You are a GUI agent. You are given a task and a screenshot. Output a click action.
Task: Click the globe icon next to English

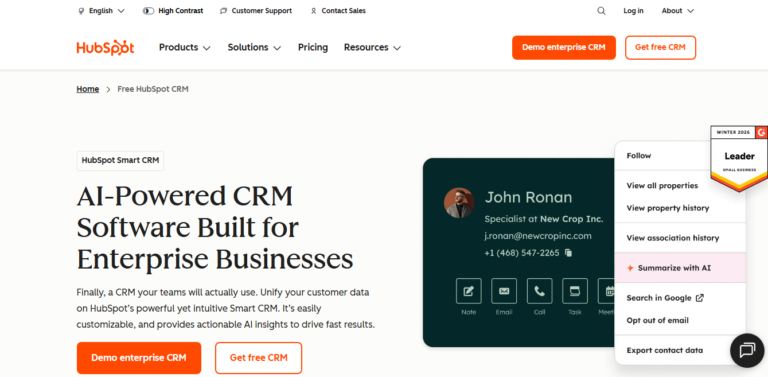[x=81, y=11]
